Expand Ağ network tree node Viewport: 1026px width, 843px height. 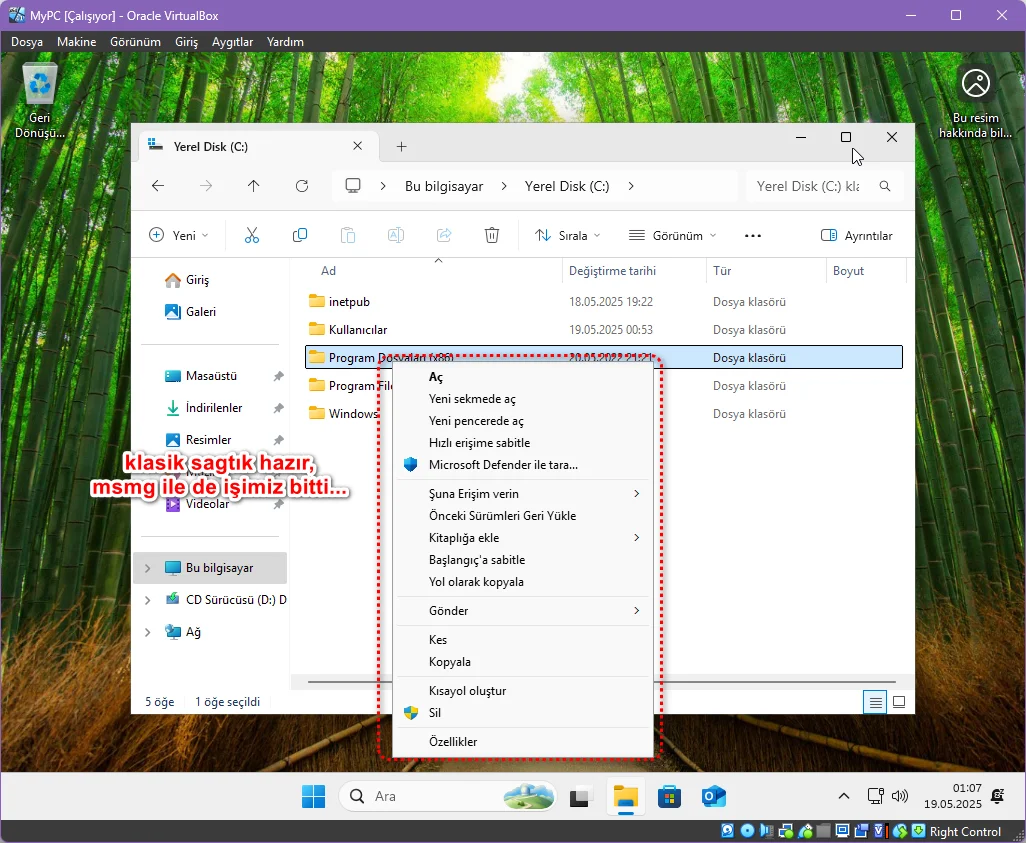pyautogui.click(x=148, y=632)
